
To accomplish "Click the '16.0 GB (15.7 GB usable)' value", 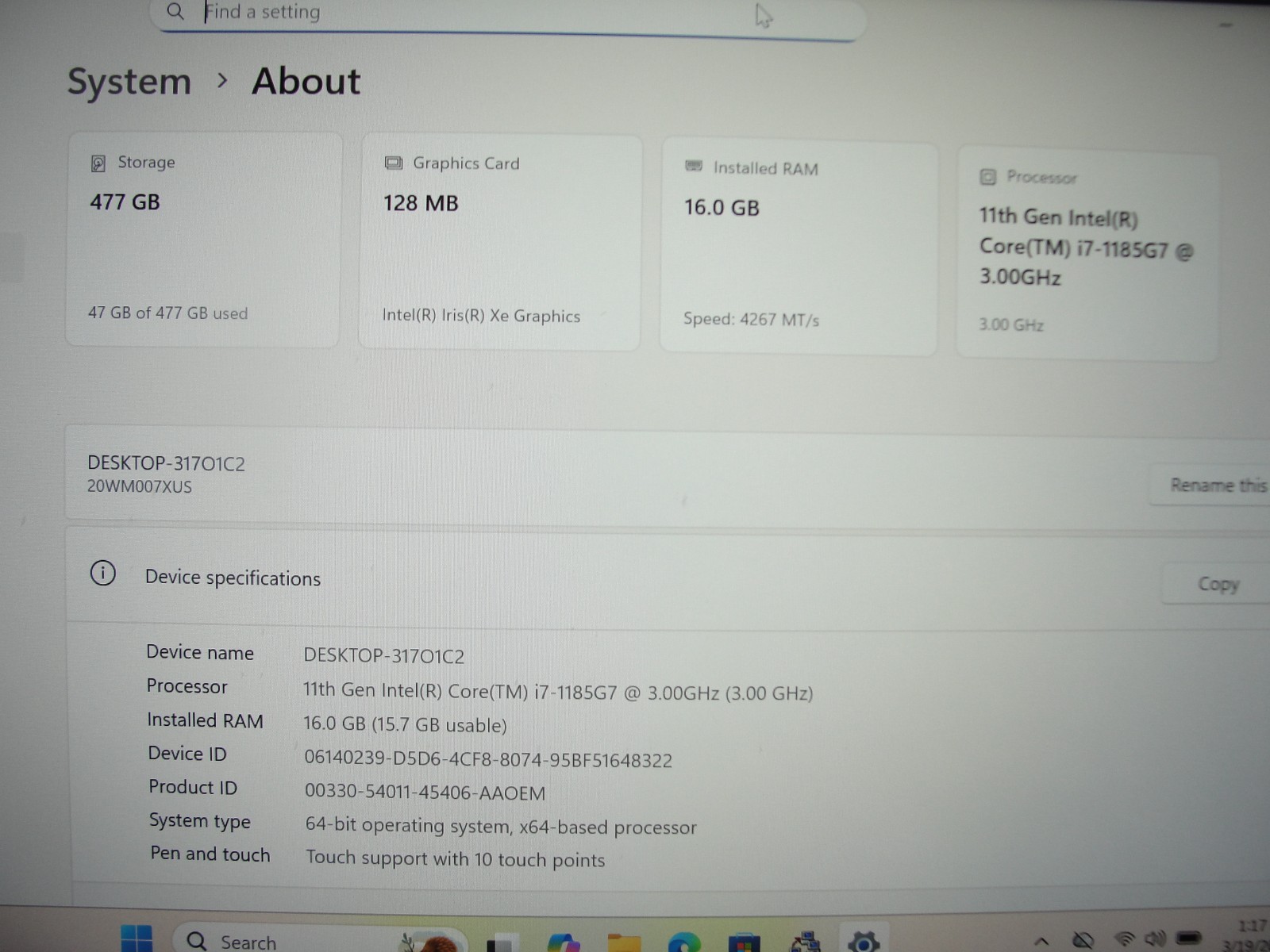I will [405, 724].
